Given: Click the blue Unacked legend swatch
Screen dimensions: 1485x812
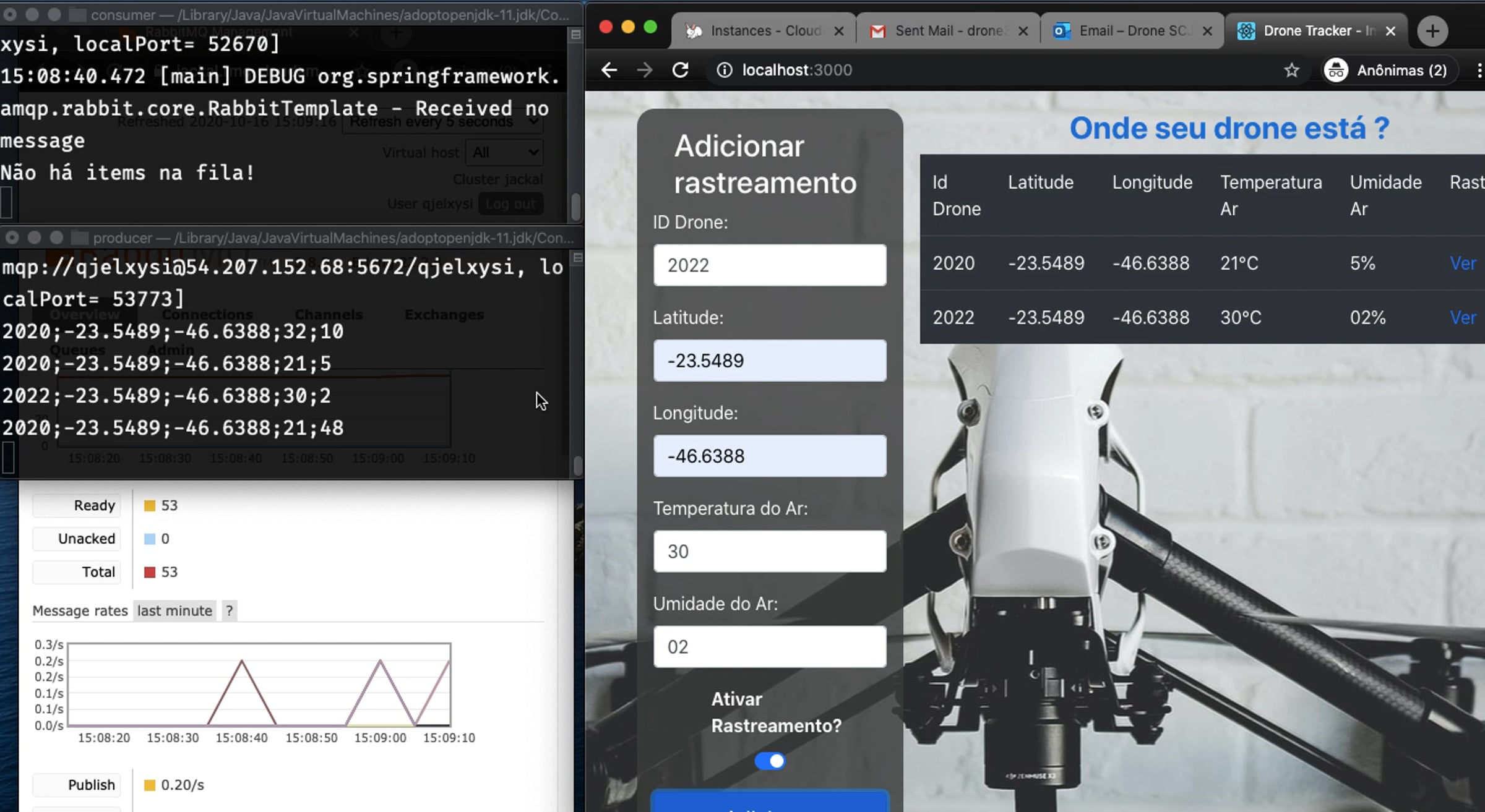Looking at the screenshot, I should (149, 539).
